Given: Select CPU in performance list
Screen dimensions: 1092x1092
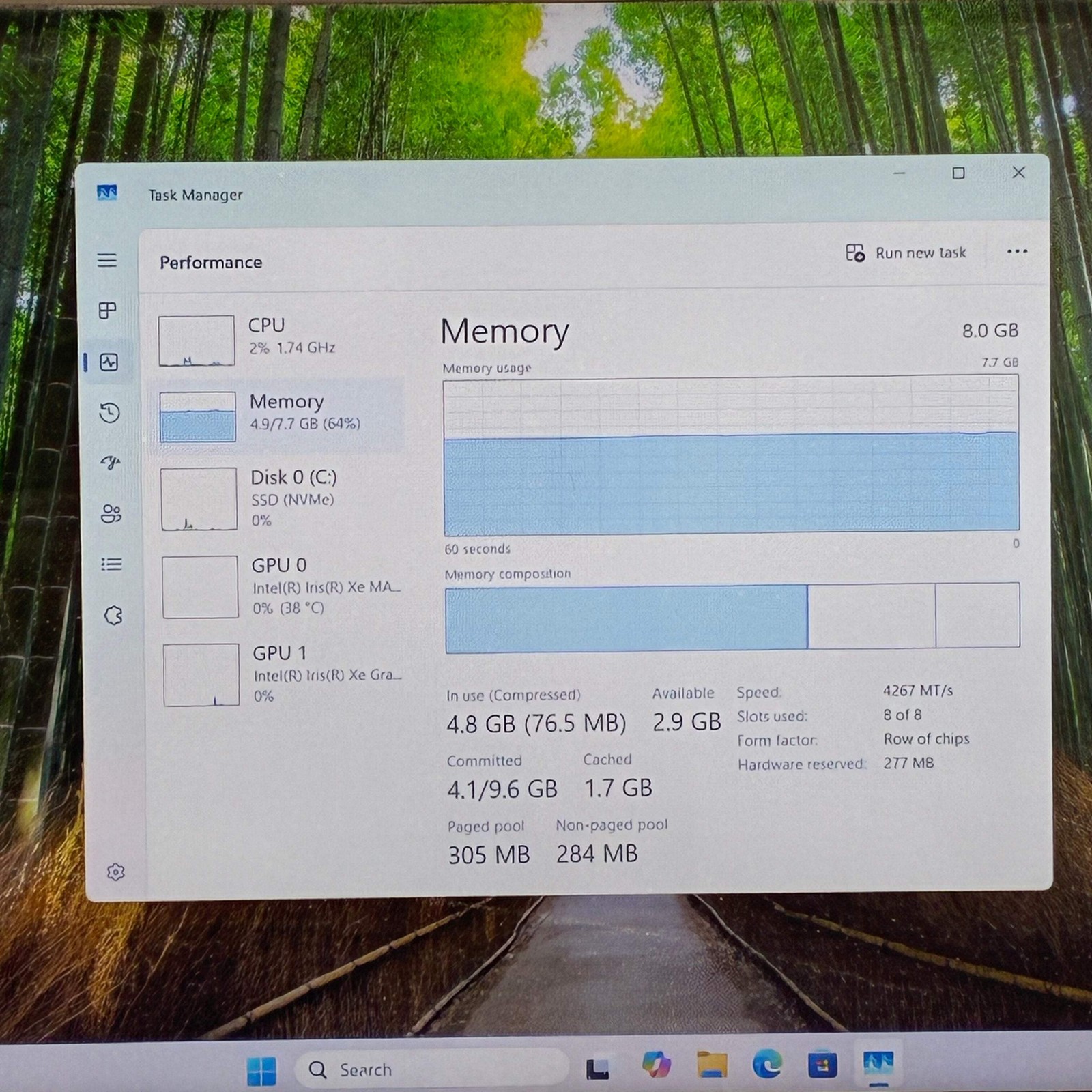Looking at the screenshot, I should point(276,339).
